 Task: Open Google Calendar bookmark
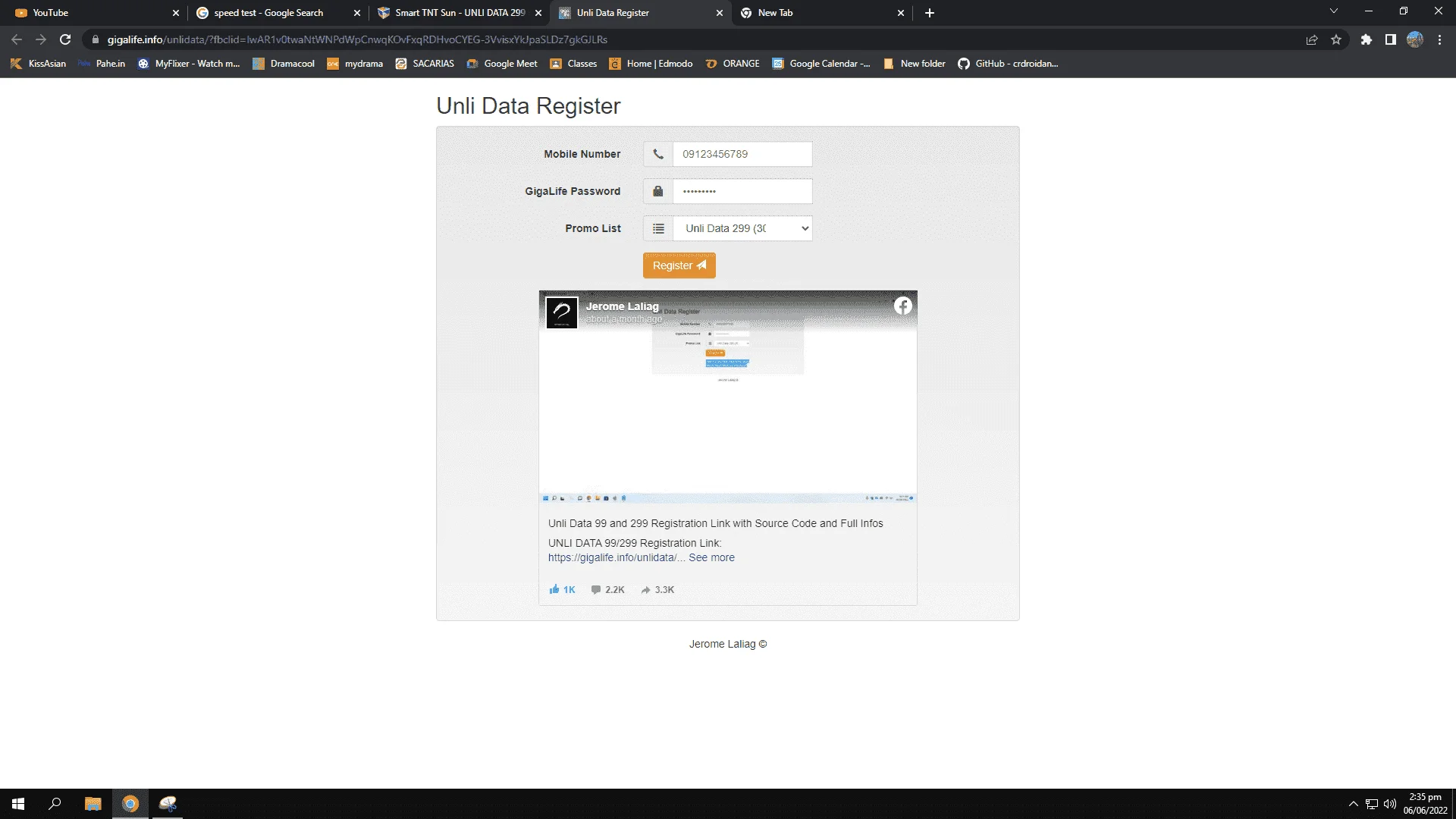coord(821,64)
